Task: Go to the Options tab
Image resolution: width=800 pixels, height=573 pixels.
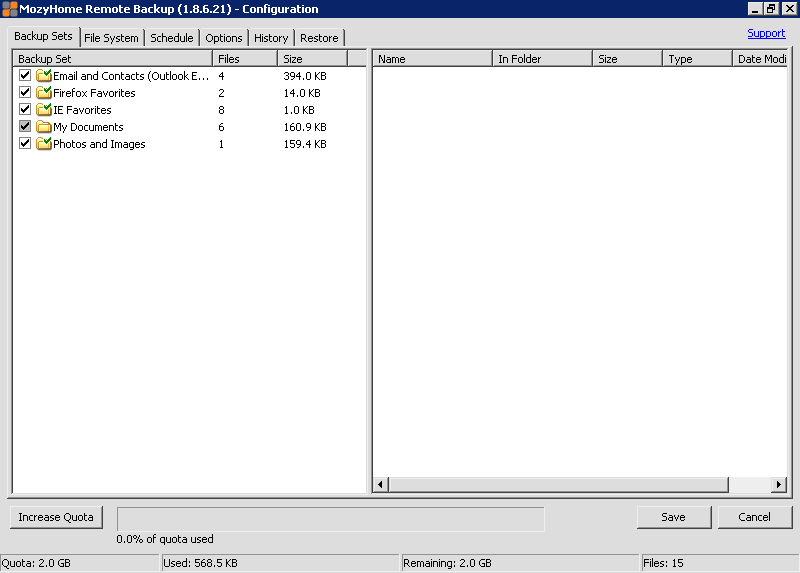Action: click(223, 38)
